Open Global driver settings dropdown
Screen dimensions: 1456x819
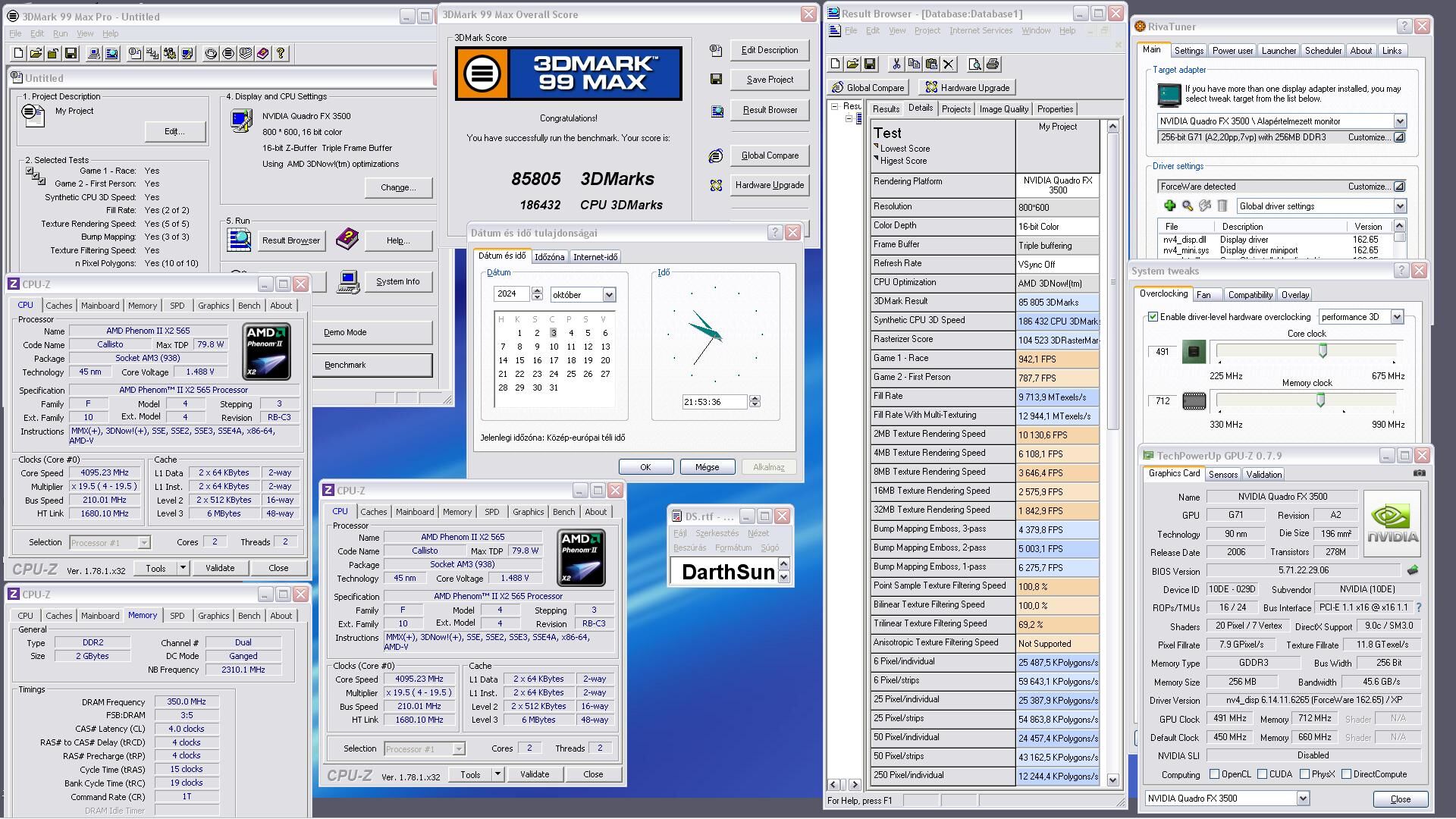point(1399,206)
